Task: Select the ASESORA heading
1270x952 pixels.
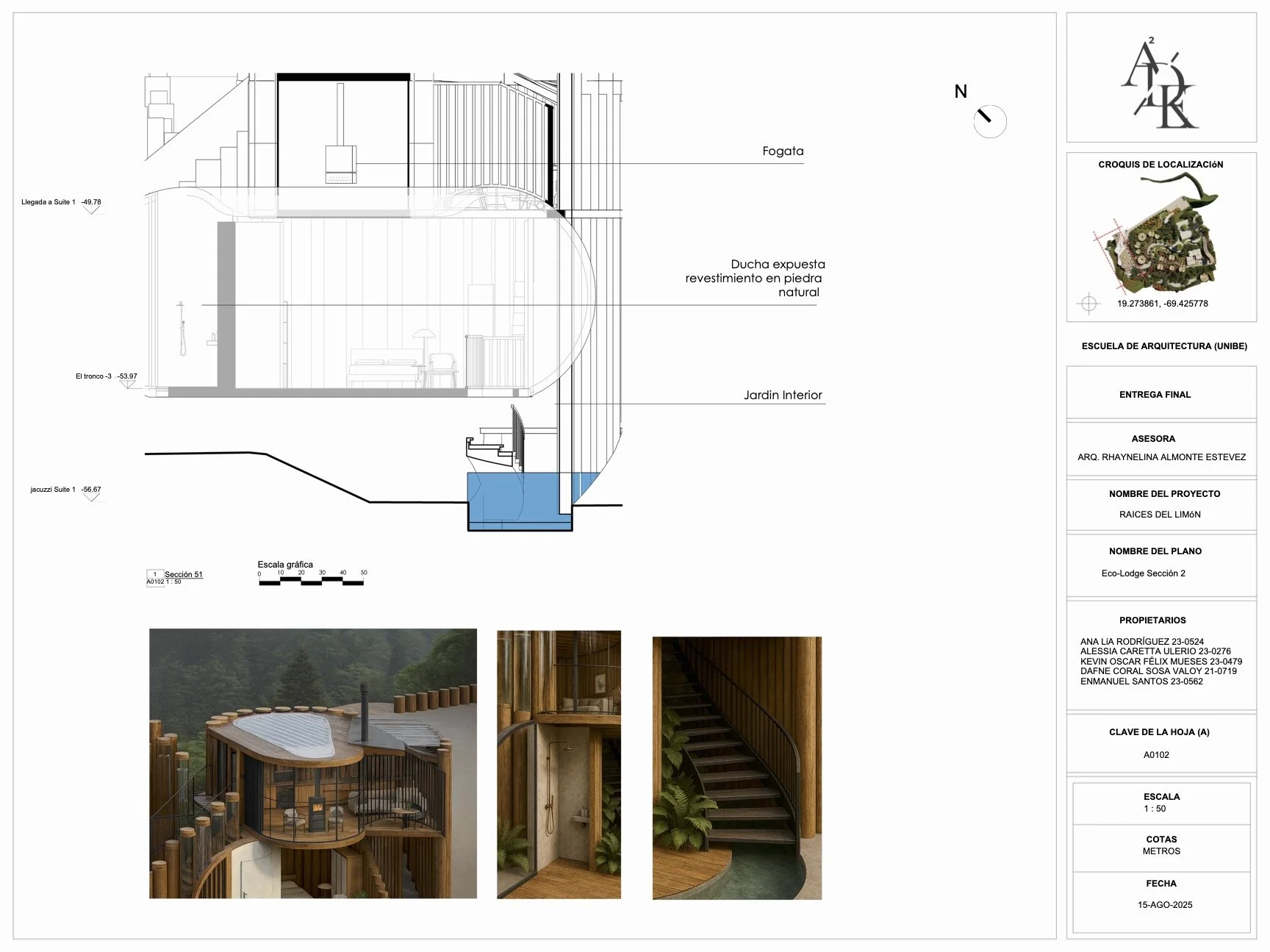Action: [x=1153, y=439]
